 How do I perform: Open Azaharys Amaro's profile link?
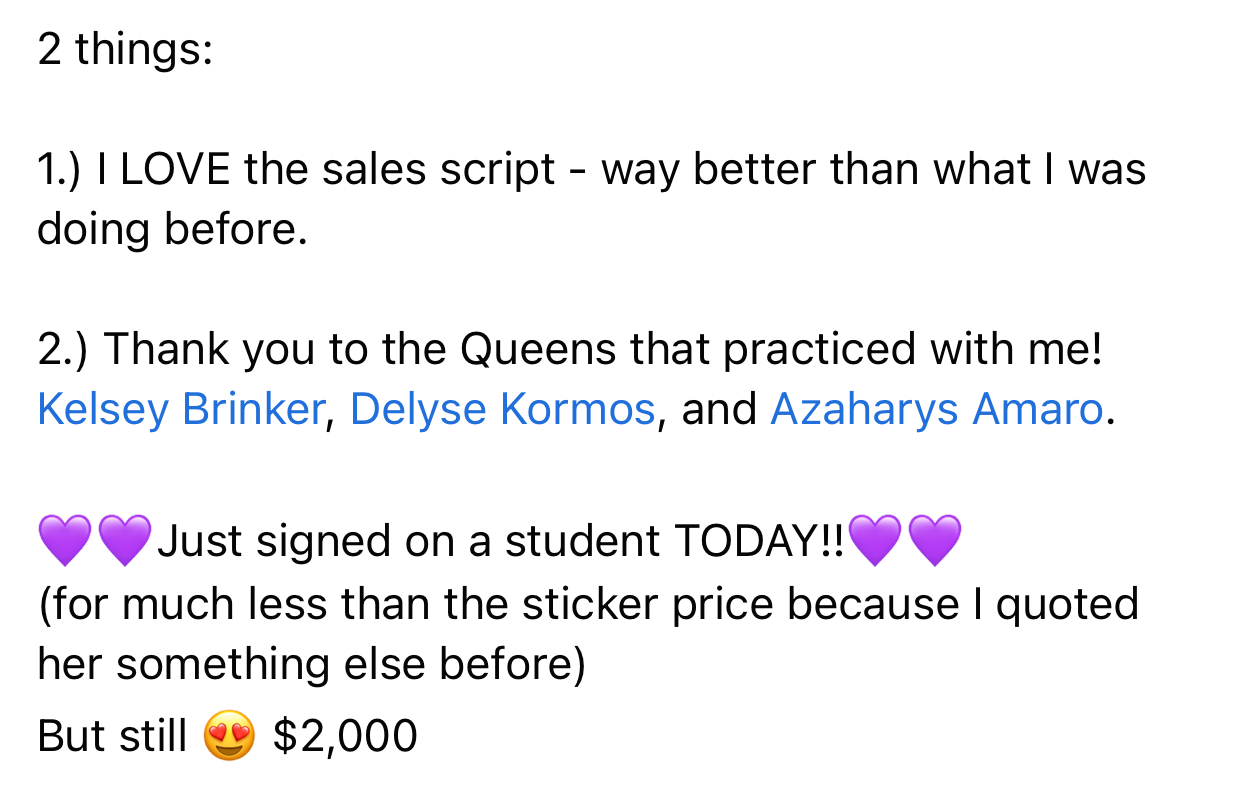pos(936,410)
